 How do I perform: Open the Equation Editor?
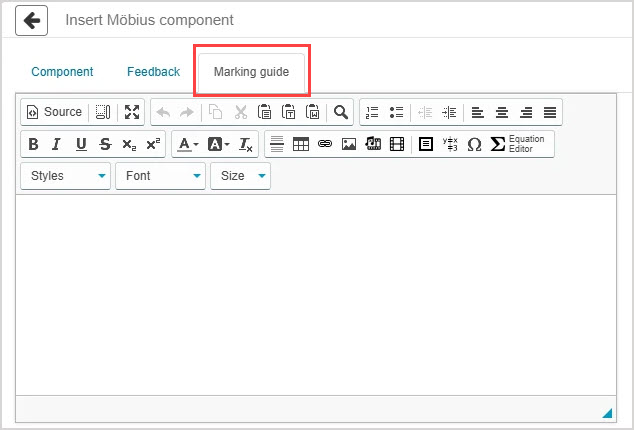pyautogui.click(x=520, y=144)
